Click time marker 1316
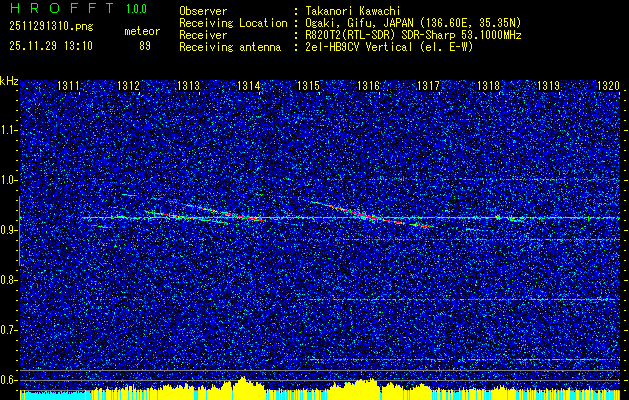629x400 pixels. [x=369, y=85]
